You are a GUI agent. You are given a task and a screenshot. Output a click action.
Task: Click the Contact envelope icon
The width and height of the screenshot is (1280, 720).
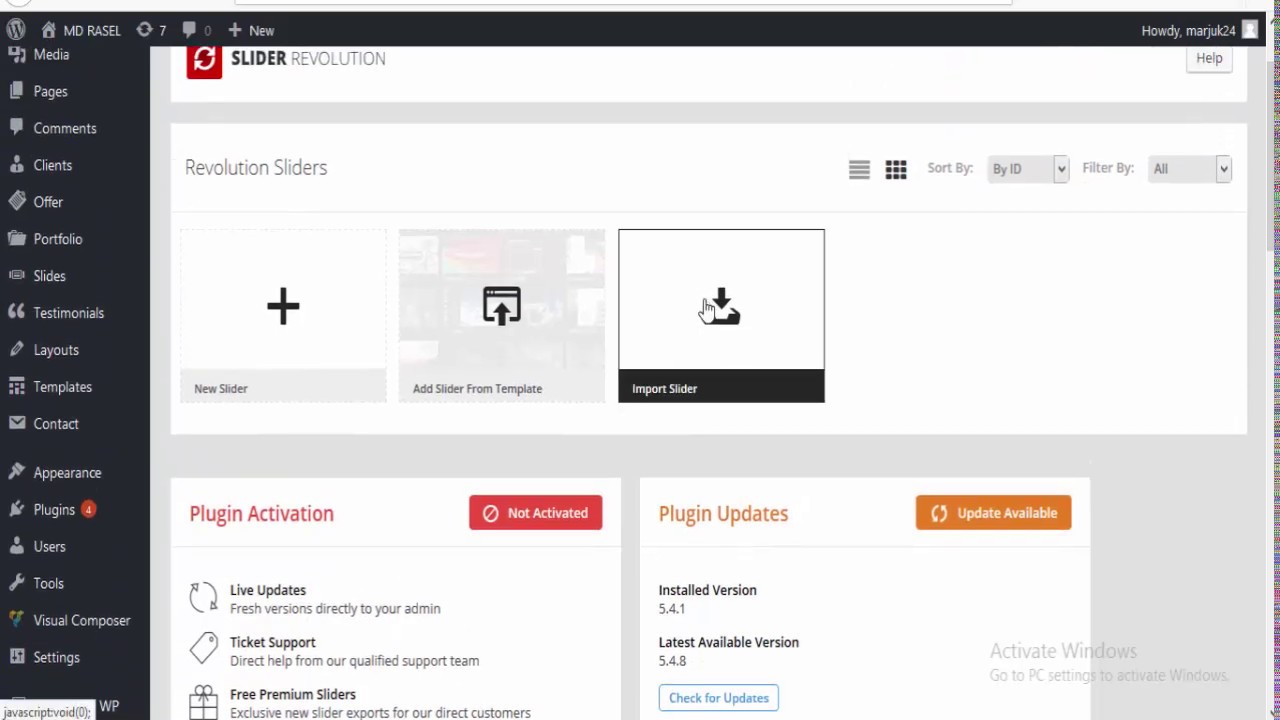[x=16, y=424]
